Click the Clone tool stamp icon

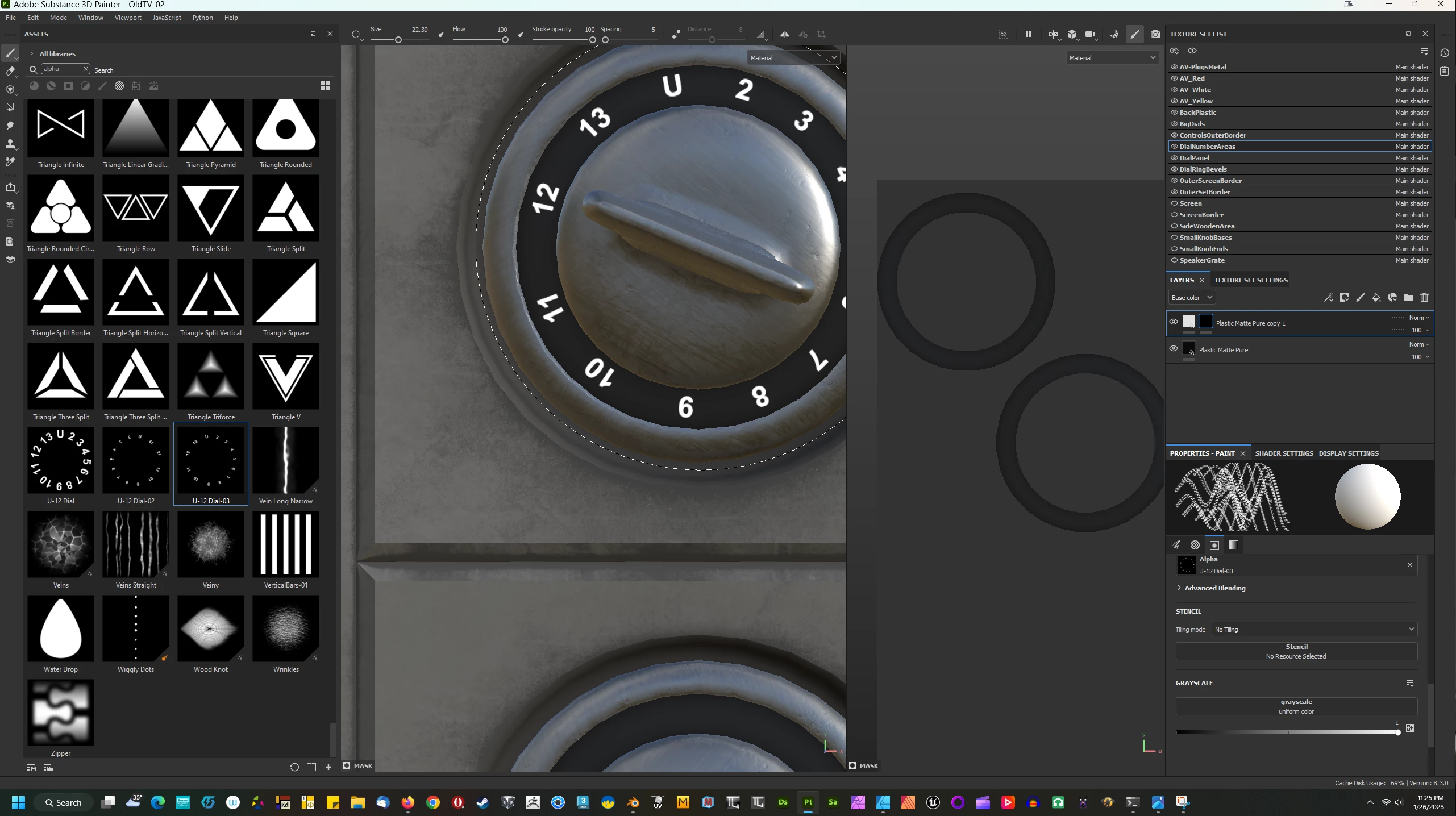(x=10, y=144)
